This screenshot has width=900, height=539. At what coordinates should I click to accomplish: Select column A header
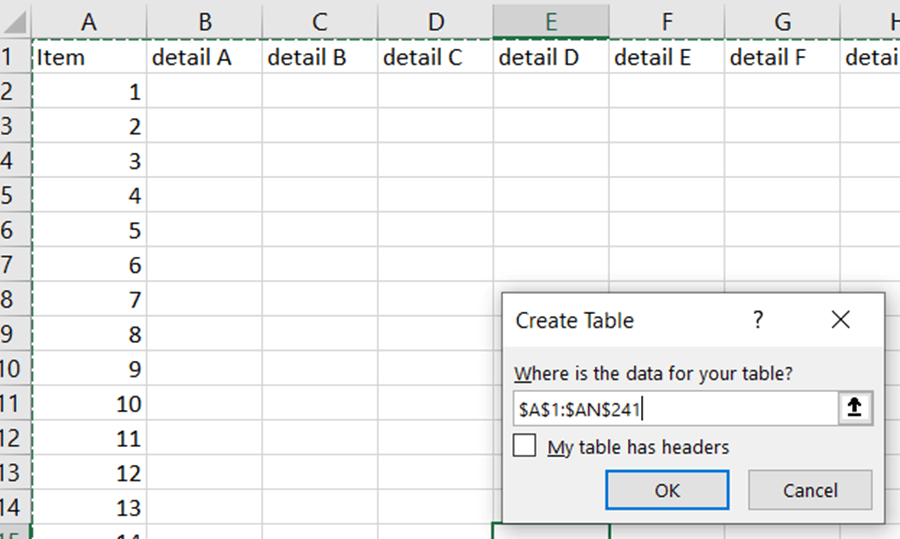(x=89, y=22)
